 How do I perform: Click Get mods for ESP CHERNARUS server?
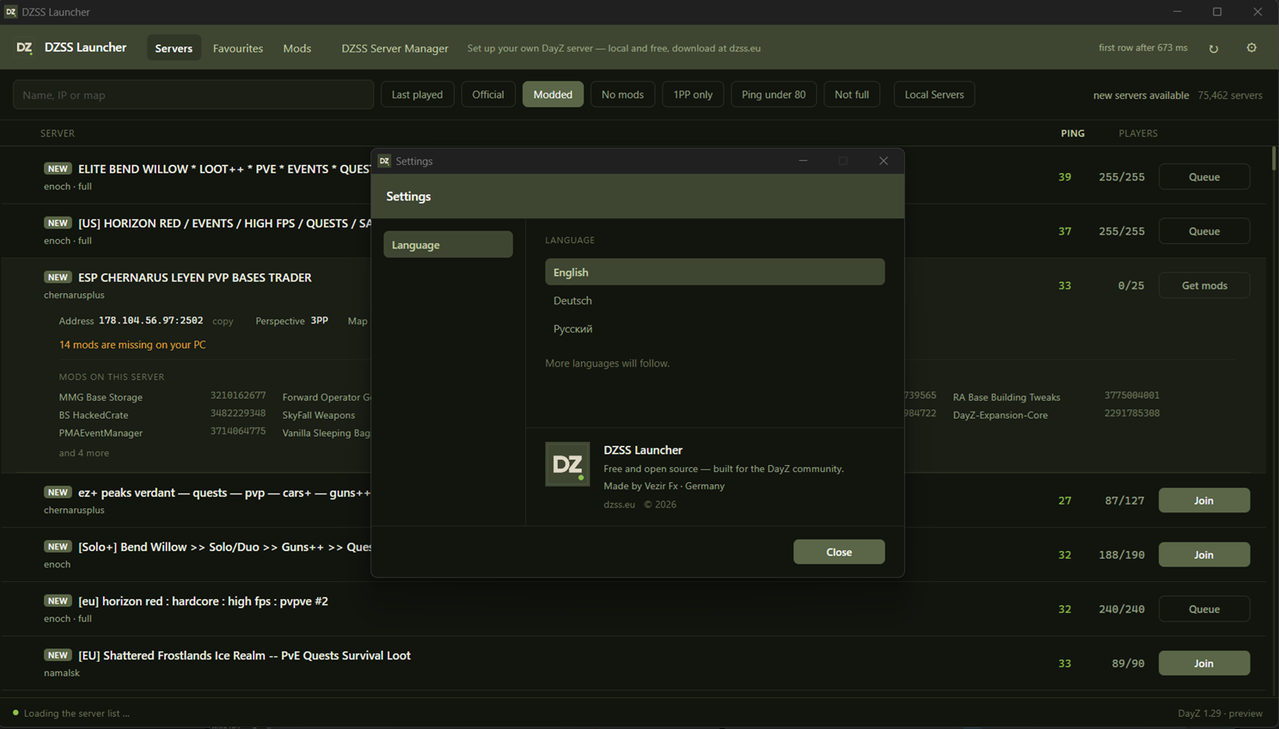click(1204, 285)
